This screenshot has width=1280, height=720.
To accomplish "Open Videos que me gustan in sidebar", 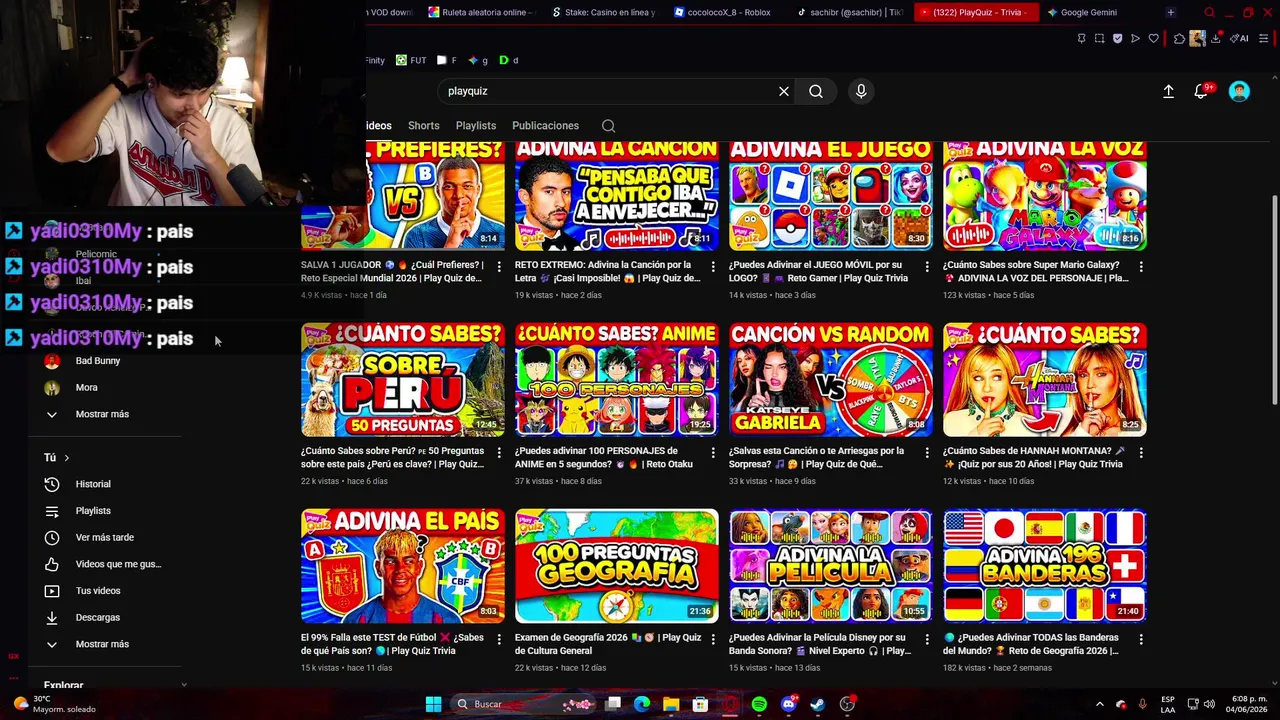I will click(x=104, y=564).
